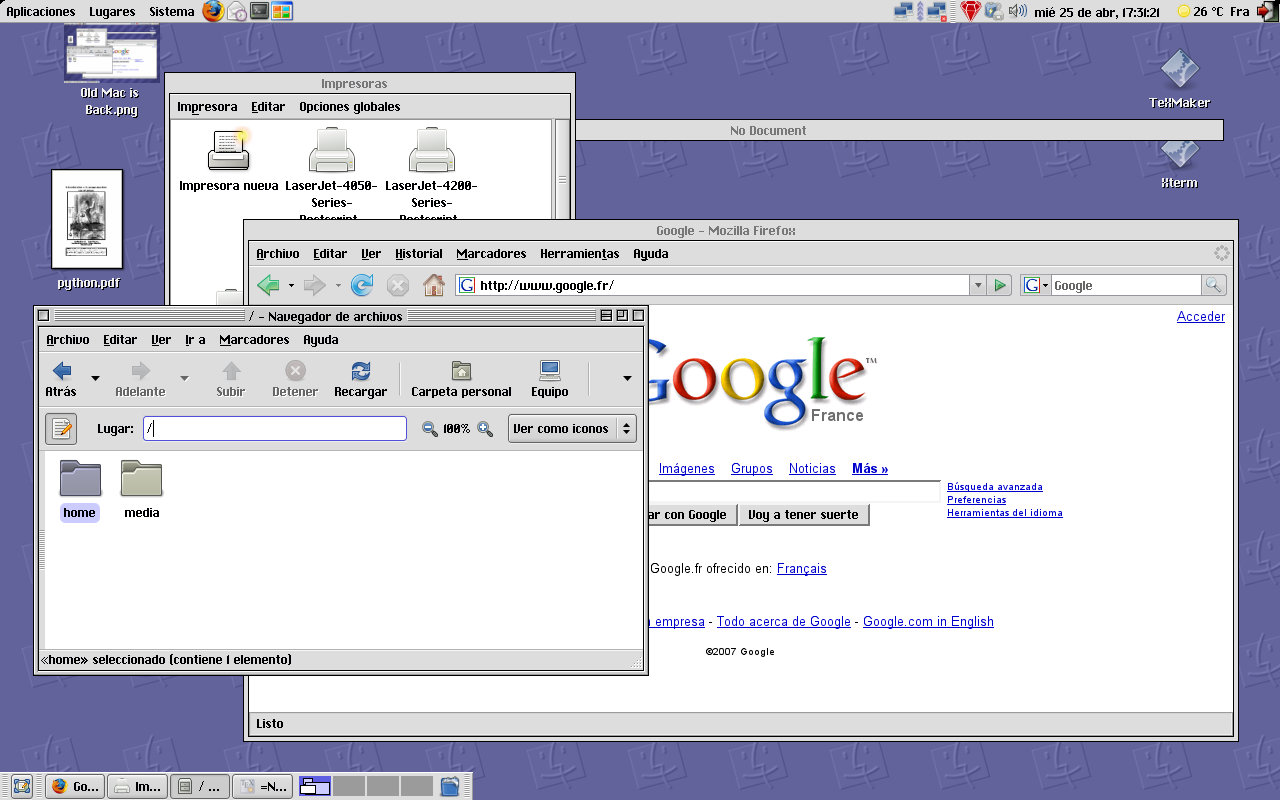Click the Français language link
This screenshot has width=1280, height=800.
802,568
